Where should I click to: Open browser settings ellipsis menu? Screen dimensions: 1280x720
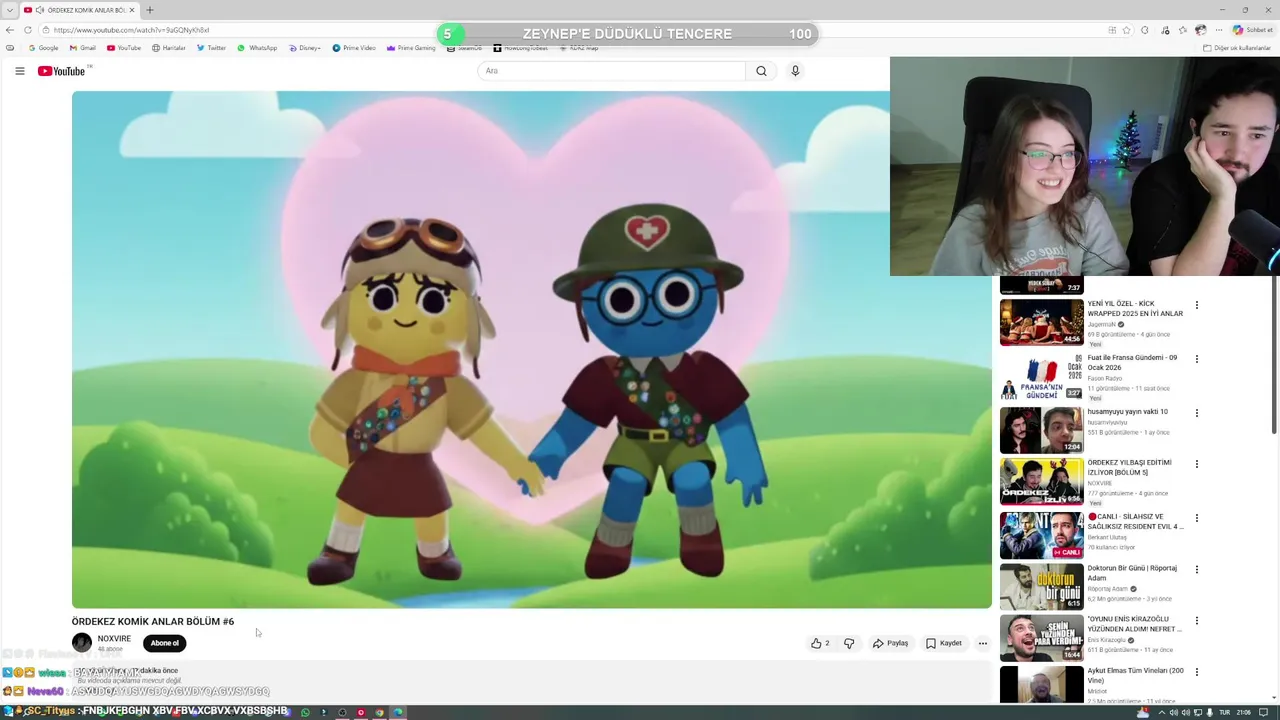[1218, 30]
